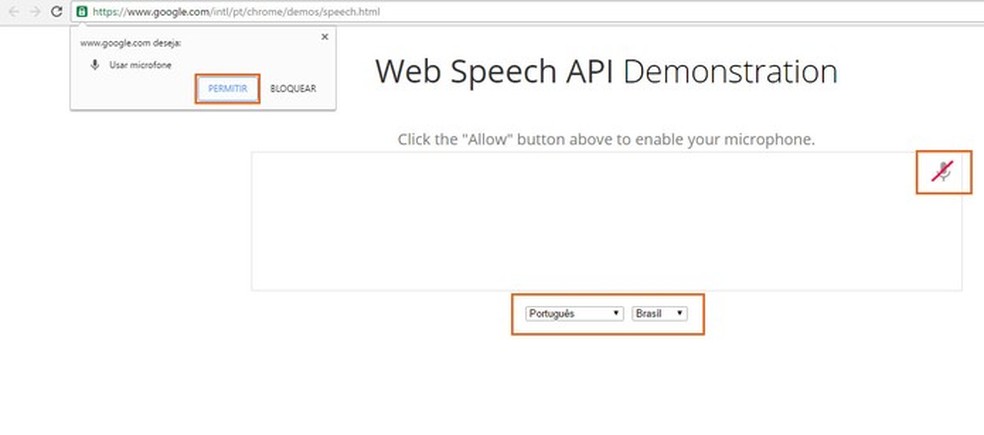Open the Português language dropdown

pos(574,313)
